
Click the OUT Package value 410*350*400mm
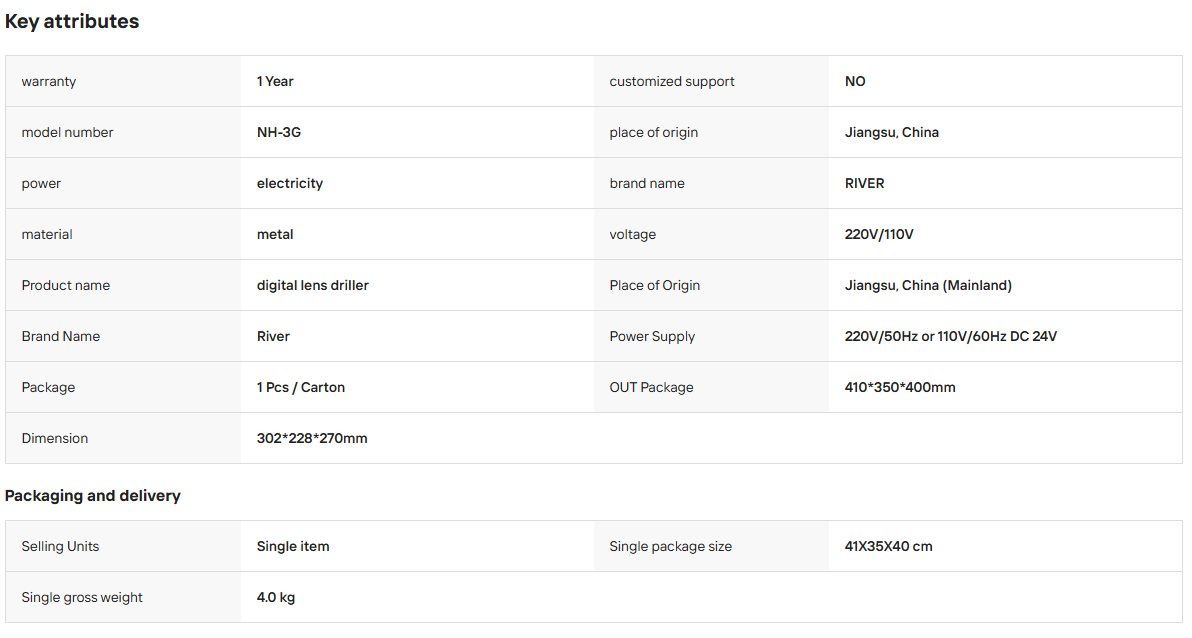point(900,387)
